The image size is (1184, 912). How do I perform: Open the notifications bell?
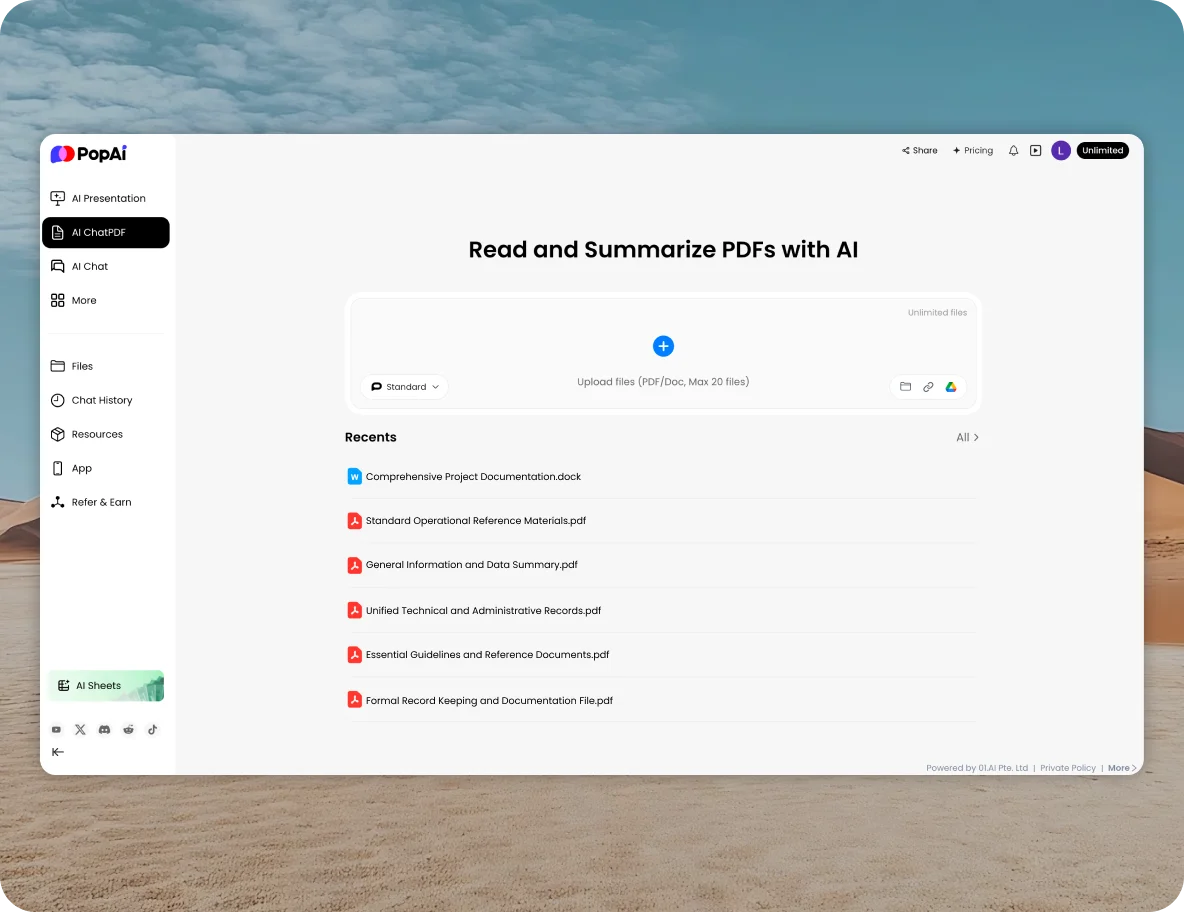(x=1013, y=150)
